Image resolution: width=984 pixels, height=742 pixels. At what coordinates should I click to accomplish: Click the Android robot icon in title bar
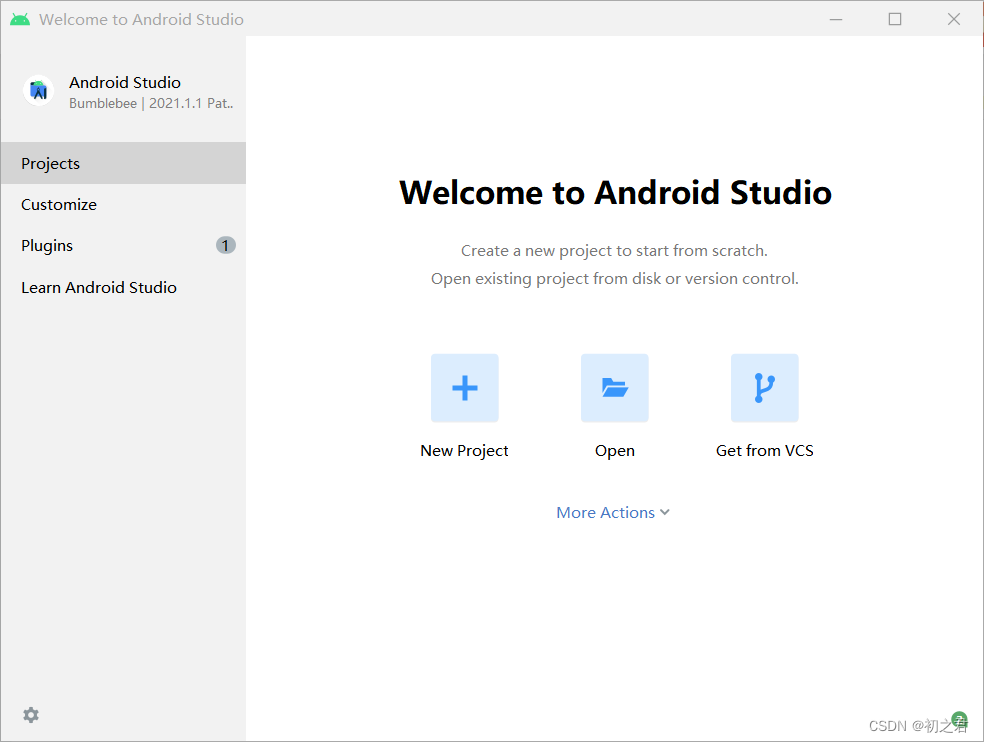(x=18, y=18)
